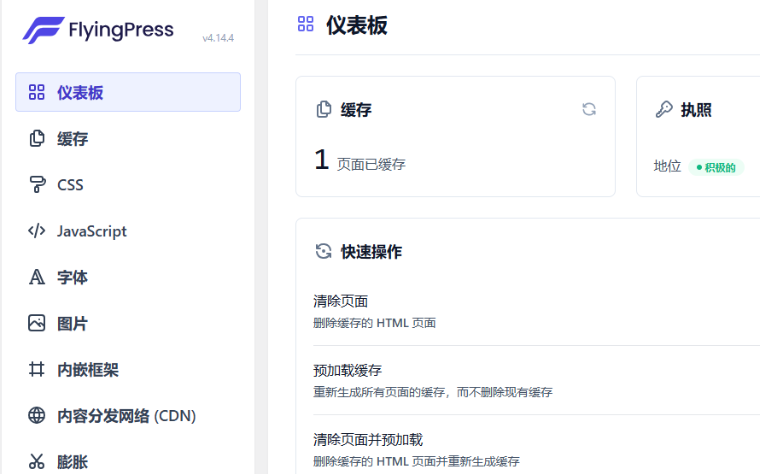Open the 内嵌框架 settings section
The height and width of the screenshot is (474, 760).
point(128,369)
